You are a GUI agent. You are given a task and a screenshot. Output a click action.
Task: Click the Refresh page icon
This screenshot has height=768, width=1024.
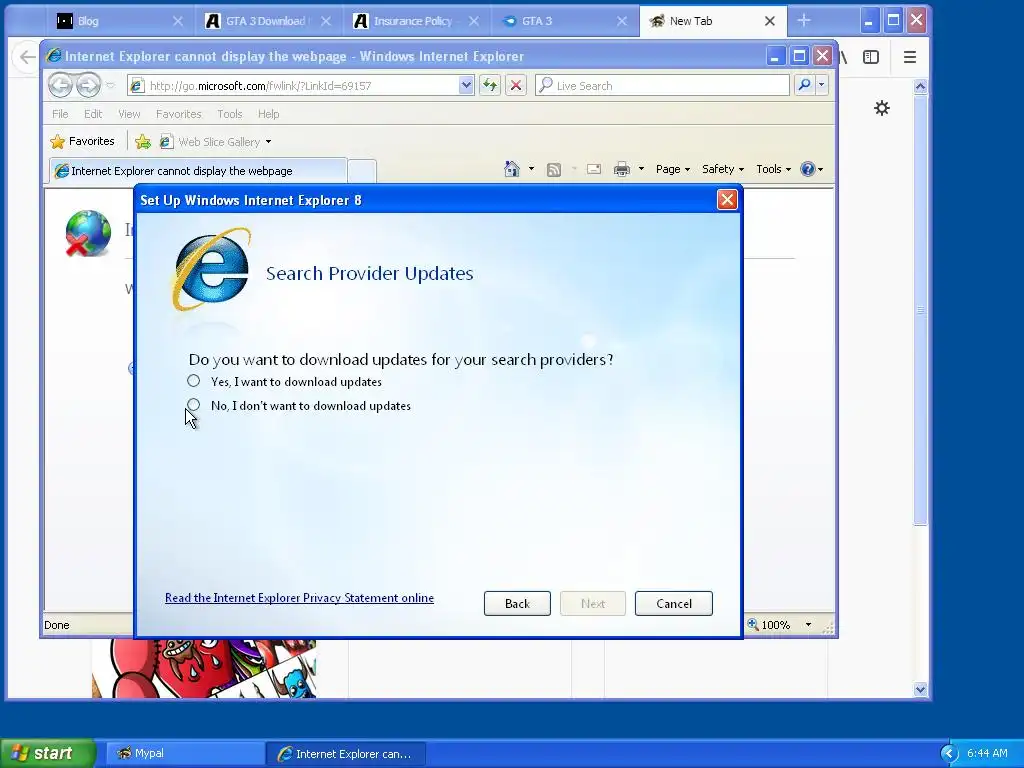[490, 86]
